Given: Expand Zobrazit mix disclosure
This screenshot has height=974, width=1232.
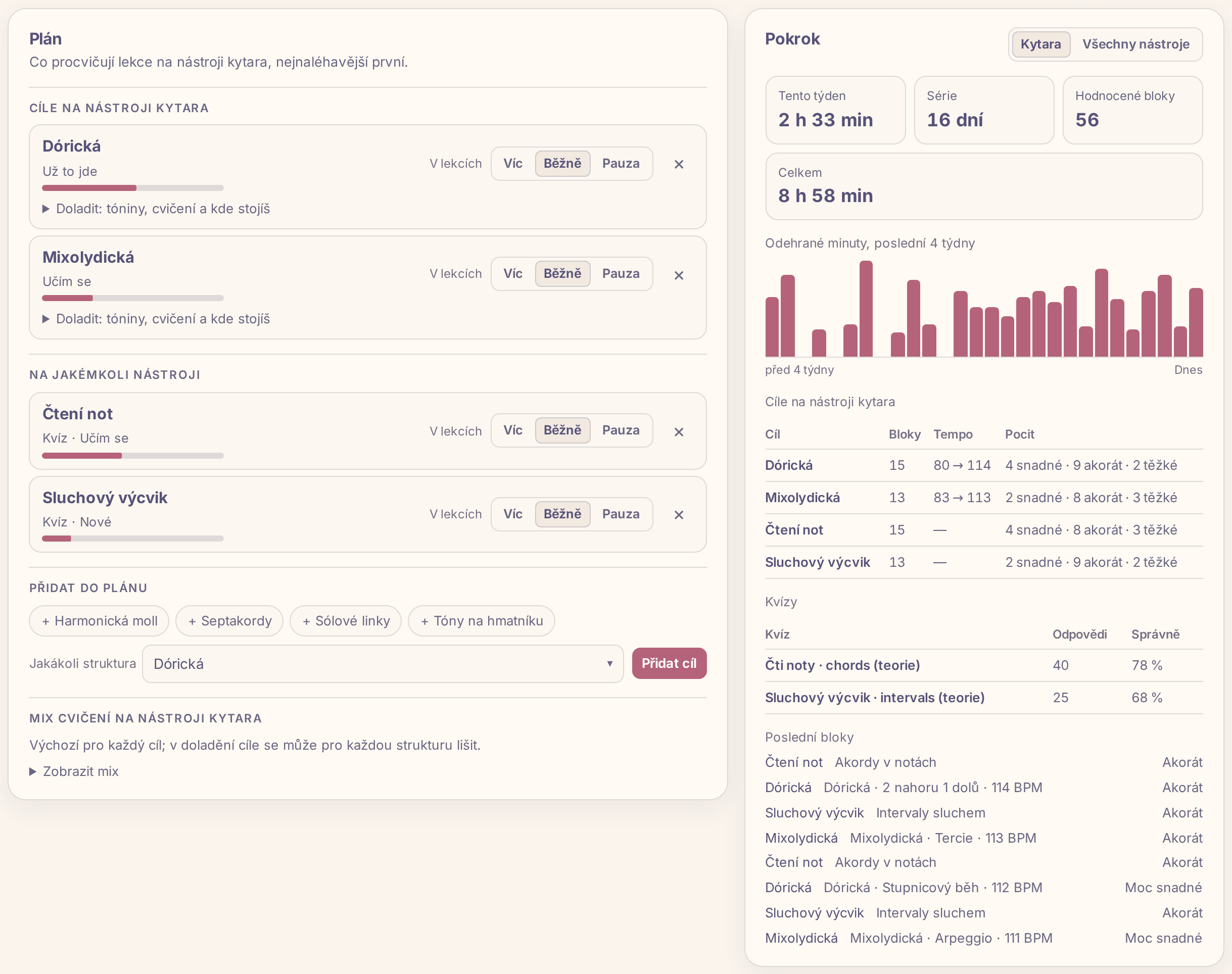Looking at the screenshot, I should [74, 771].
